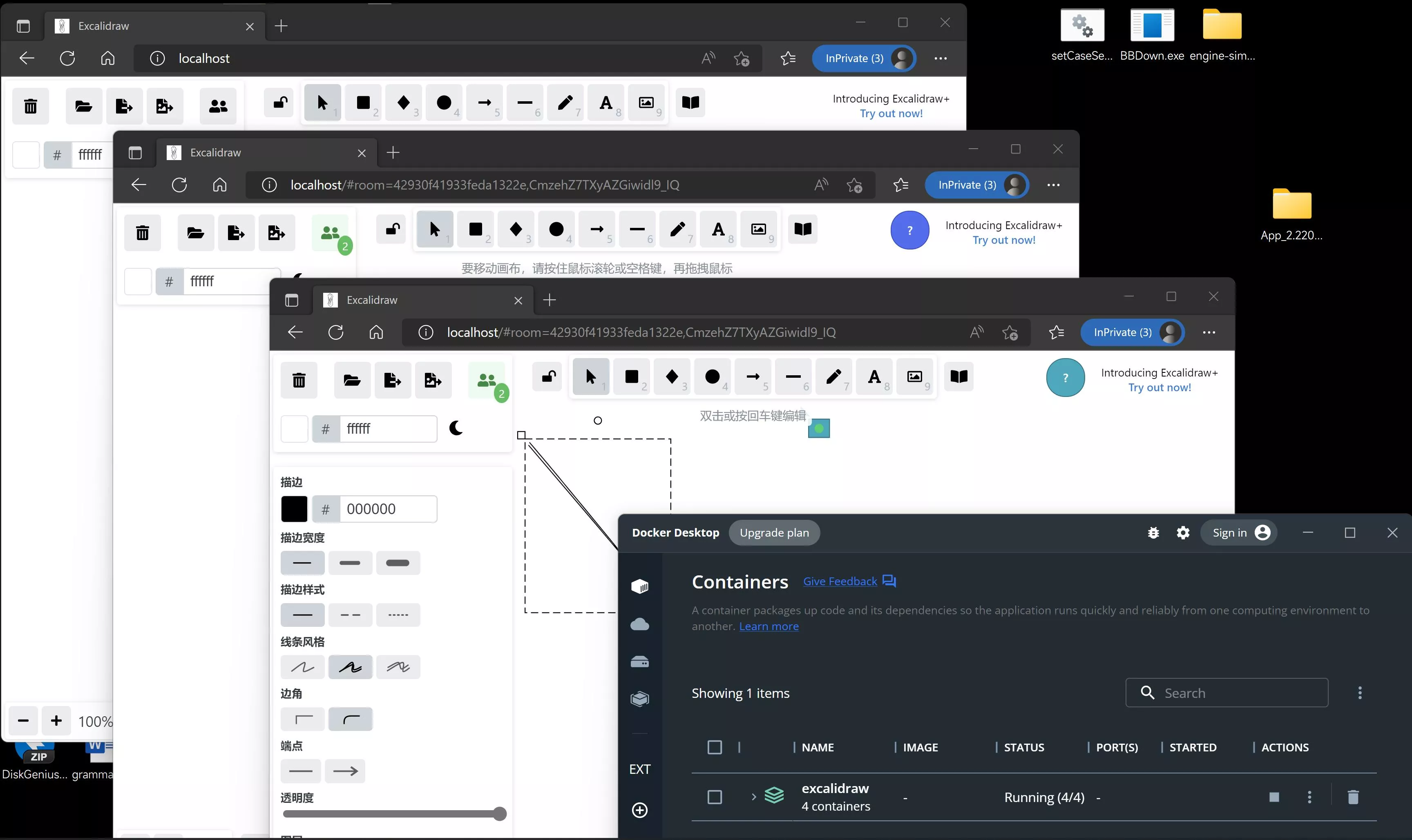Viewport: 1412px width, 840px height.
Task: Open view options menu beside Search field
Action: (1359, 693)
